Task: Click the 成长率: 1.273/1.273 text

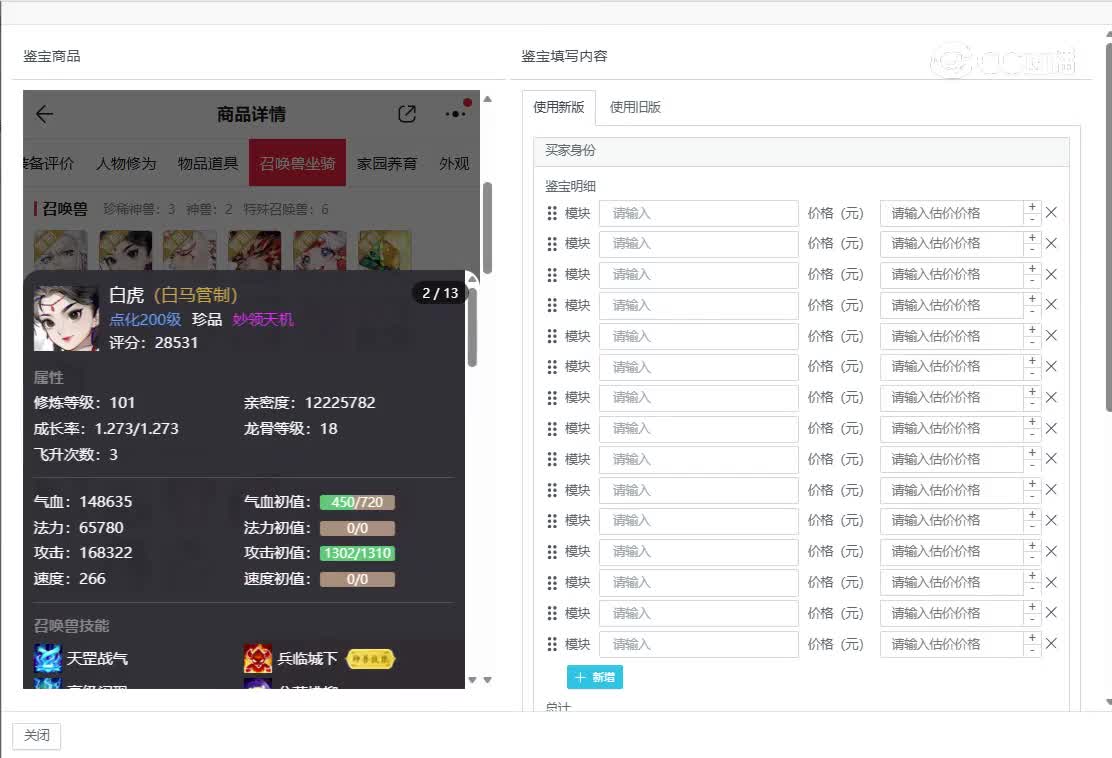Action: [106, 428]
